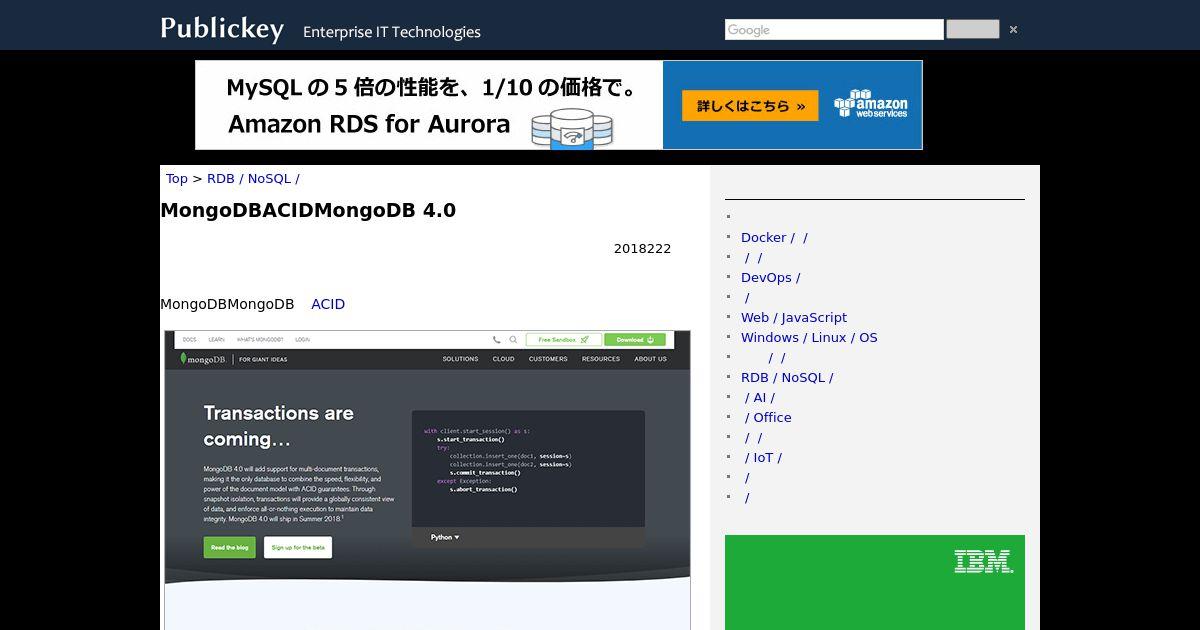Image resolution: width=1200 pixels, height=630 pixels.
Task: Open ABOUT US menu in MongoDB screenshot
Action: coord(651,359)
